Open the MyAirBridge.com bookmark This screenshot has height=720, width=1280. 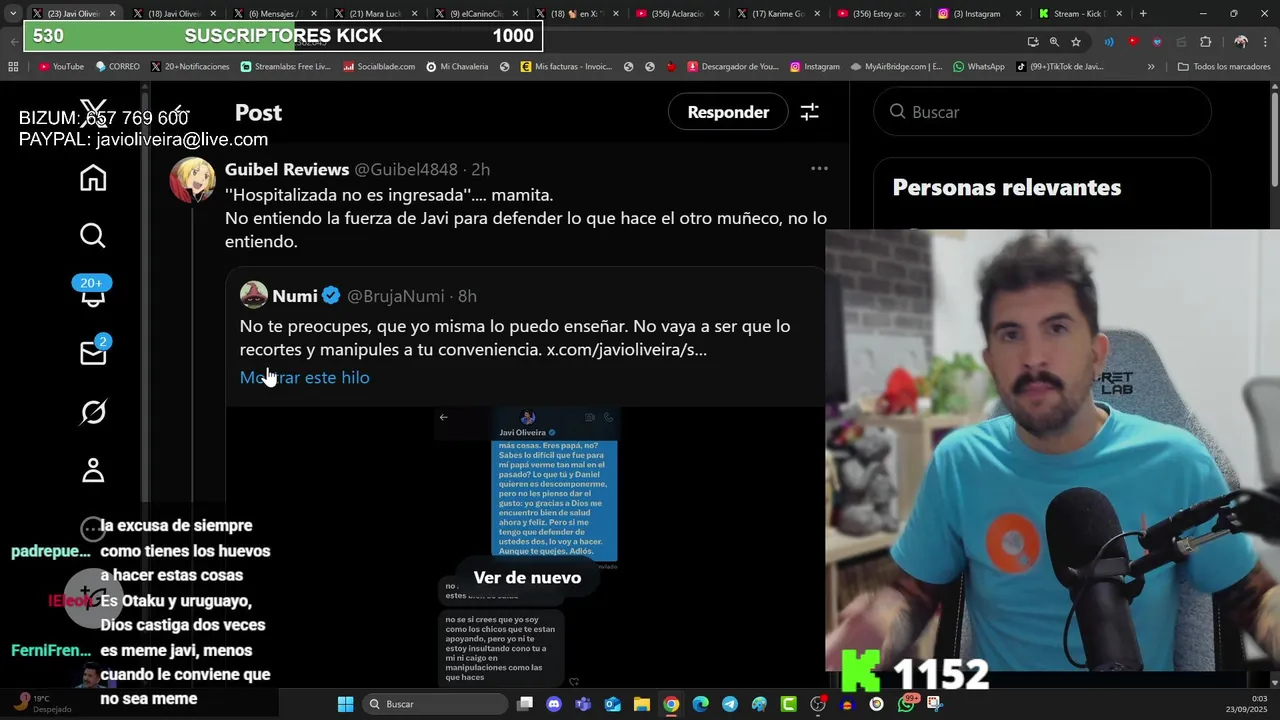[x=896, y=67]
